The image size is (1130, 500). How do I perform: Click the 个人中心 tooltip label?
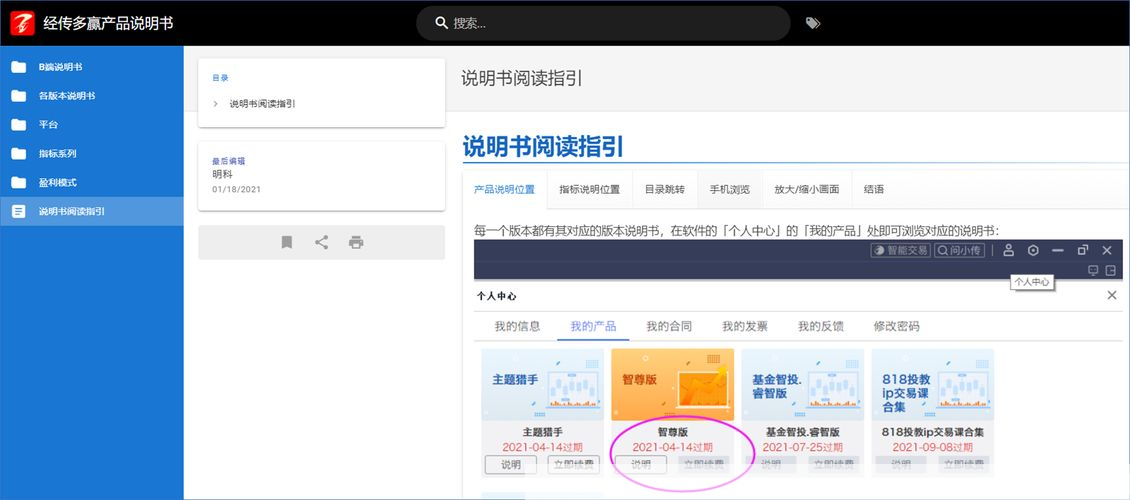(x=1032, y=282)
